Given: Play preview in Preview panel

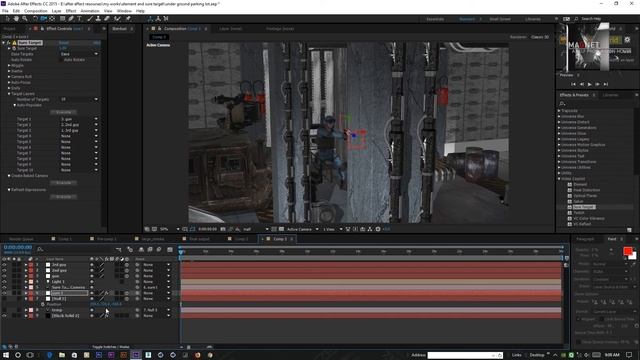Looking at the screenshot, I should (589, 84).
